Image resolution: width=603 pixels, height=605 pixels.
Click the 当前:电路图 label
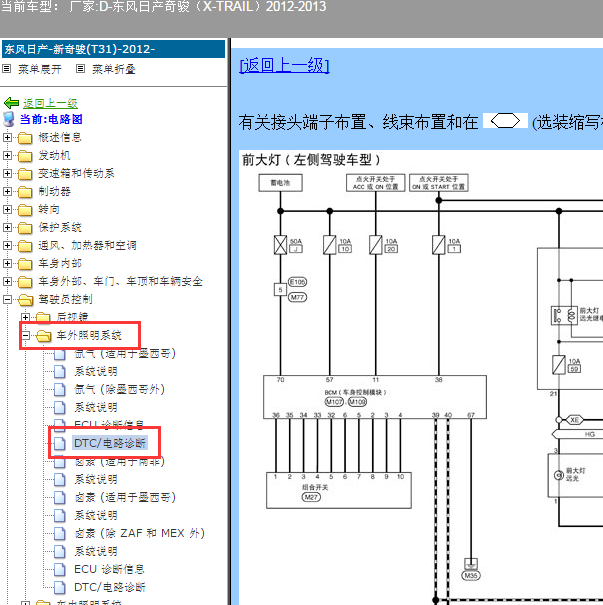51,119
